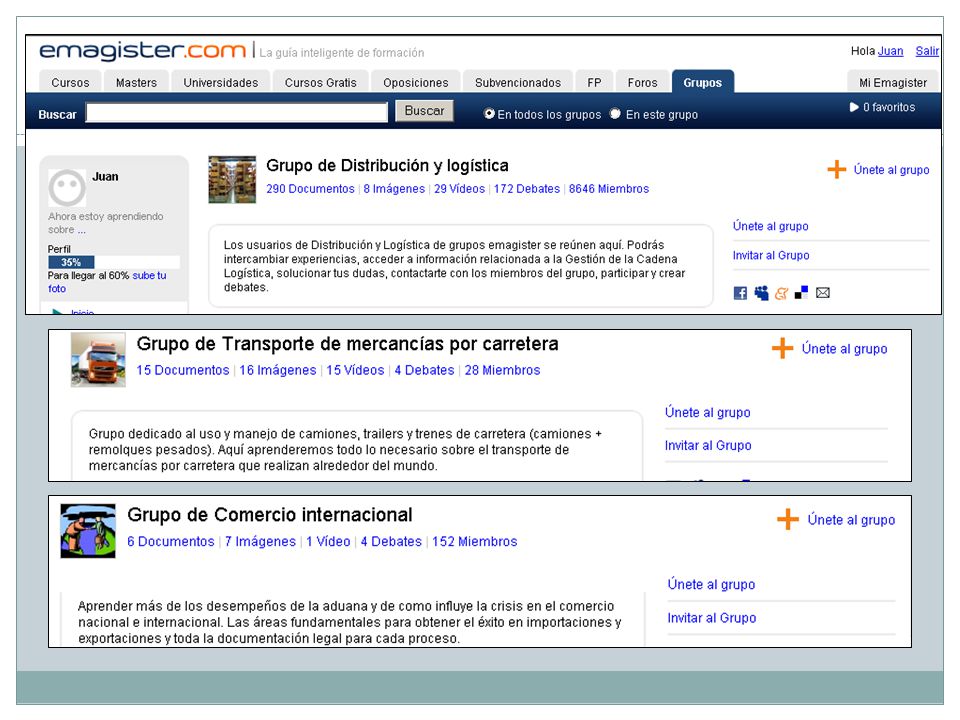
Task: View 28 Miembros link
Action: point(502,370)
